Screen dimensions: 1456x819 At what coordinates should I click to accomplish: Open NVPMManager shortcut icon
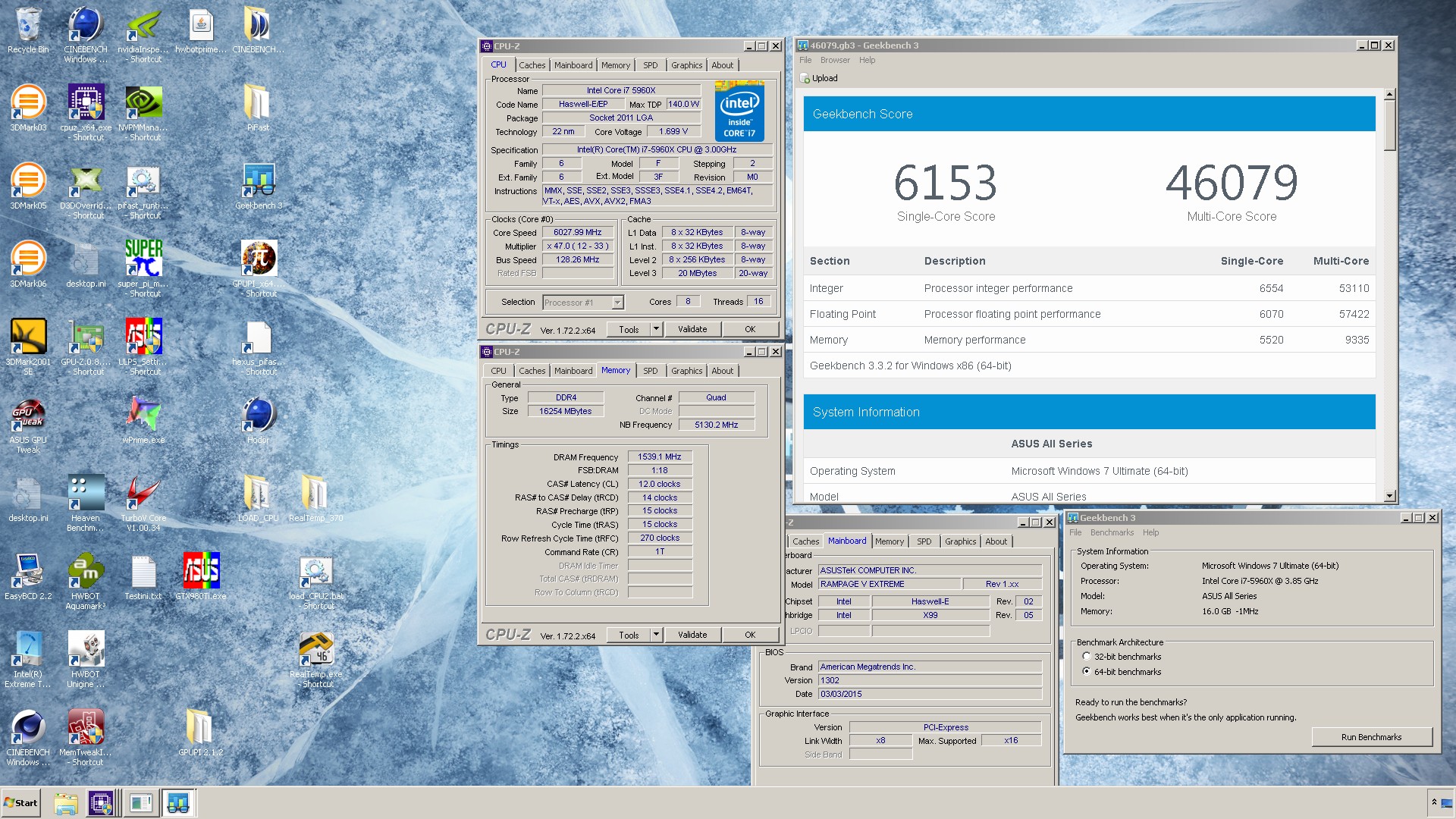coord(143,112)
